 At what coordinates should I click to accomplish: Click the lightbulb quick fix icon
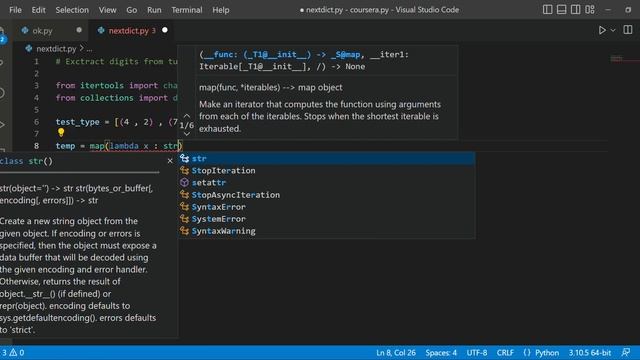pos(61,133)
